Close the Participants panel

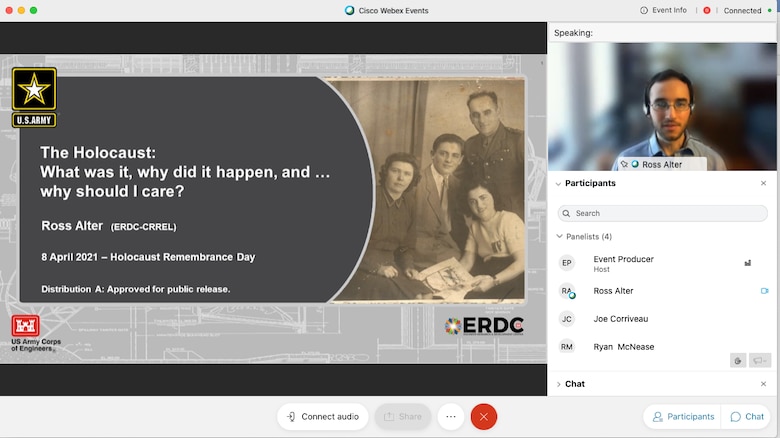pos(763,183)
